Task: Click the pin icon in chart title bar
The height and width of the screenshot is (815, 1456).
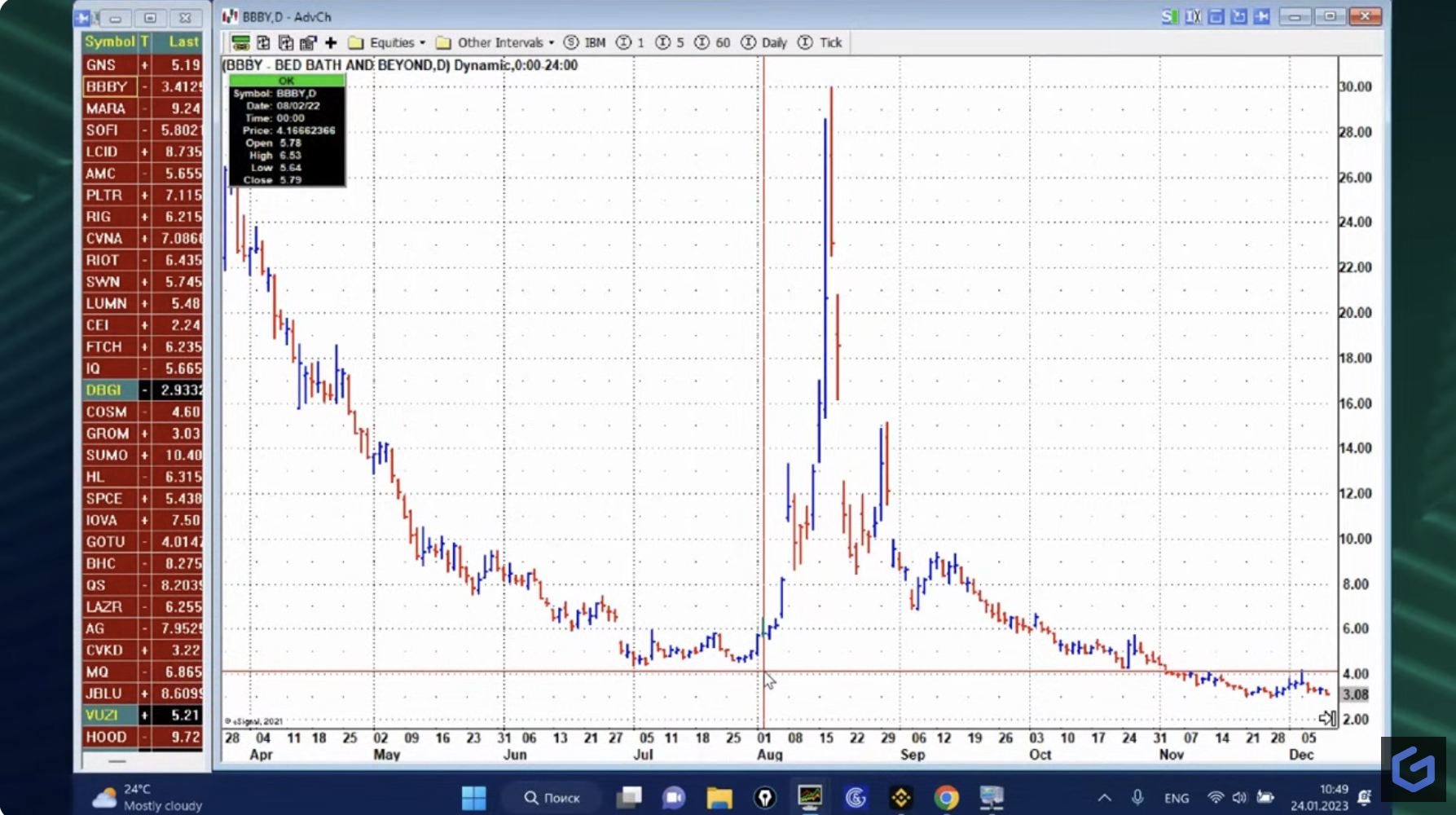Action: pyautogui.click(x=1262, y=16)
